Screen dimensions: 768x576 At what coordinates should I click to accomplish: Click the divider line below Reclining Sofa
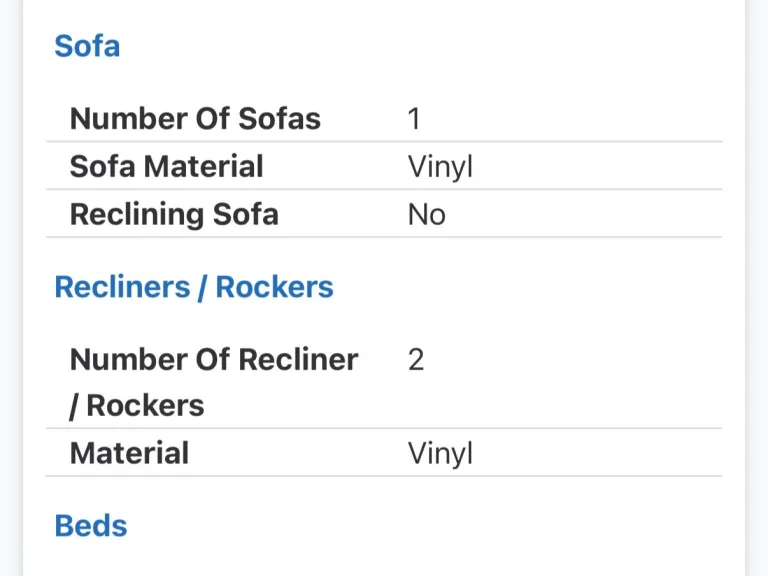pyautogui.click(x=384, y=237)
